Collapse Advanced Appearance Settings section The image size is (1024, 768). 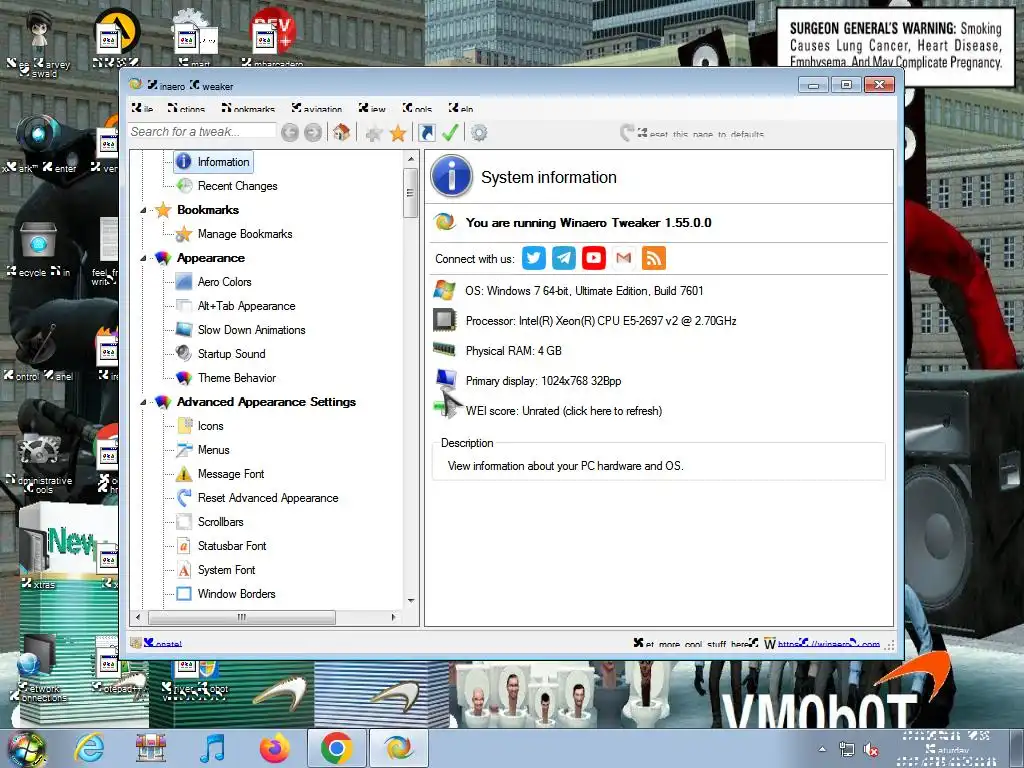(143, 402)
